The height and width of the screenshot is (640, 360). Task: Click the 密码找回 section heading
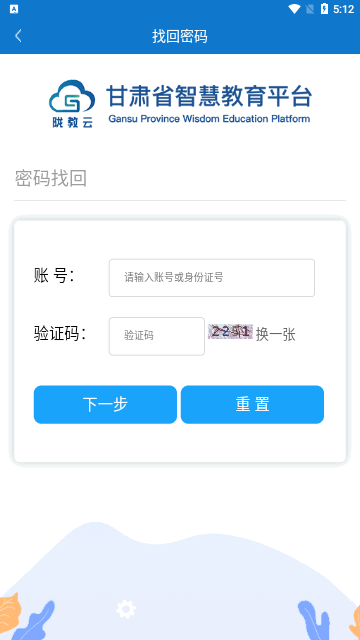coord(51,178)
